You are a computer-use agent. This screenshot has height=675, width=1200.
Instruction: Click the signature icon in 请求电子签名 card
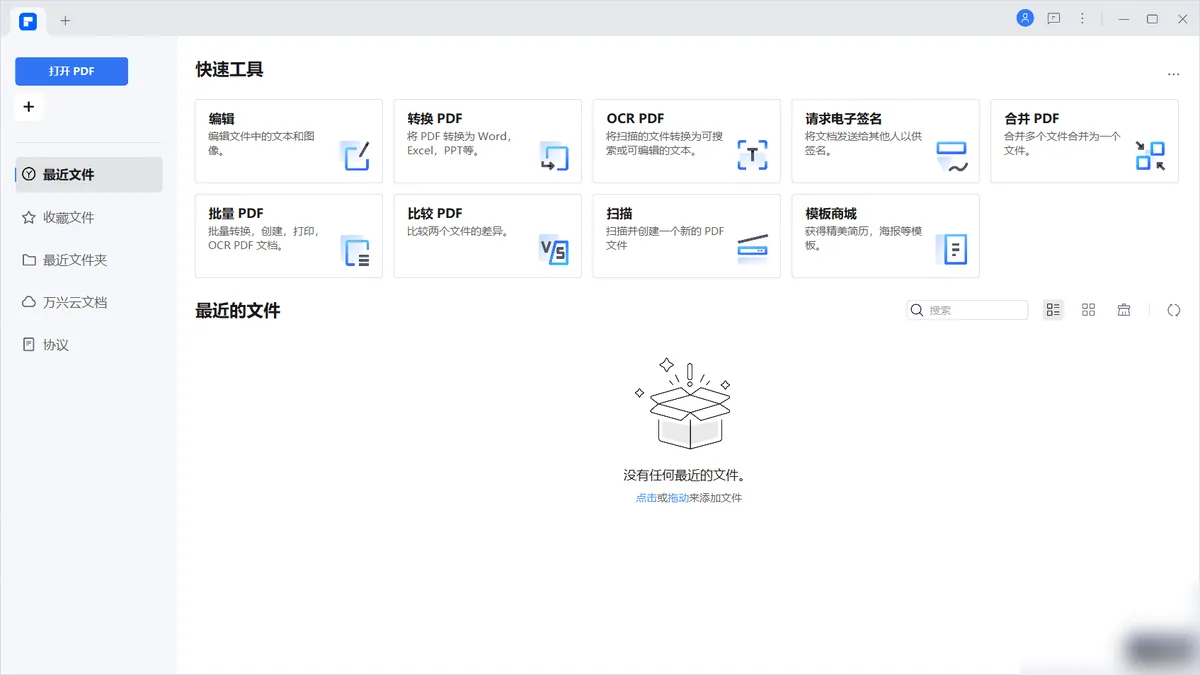pos(952,156)
